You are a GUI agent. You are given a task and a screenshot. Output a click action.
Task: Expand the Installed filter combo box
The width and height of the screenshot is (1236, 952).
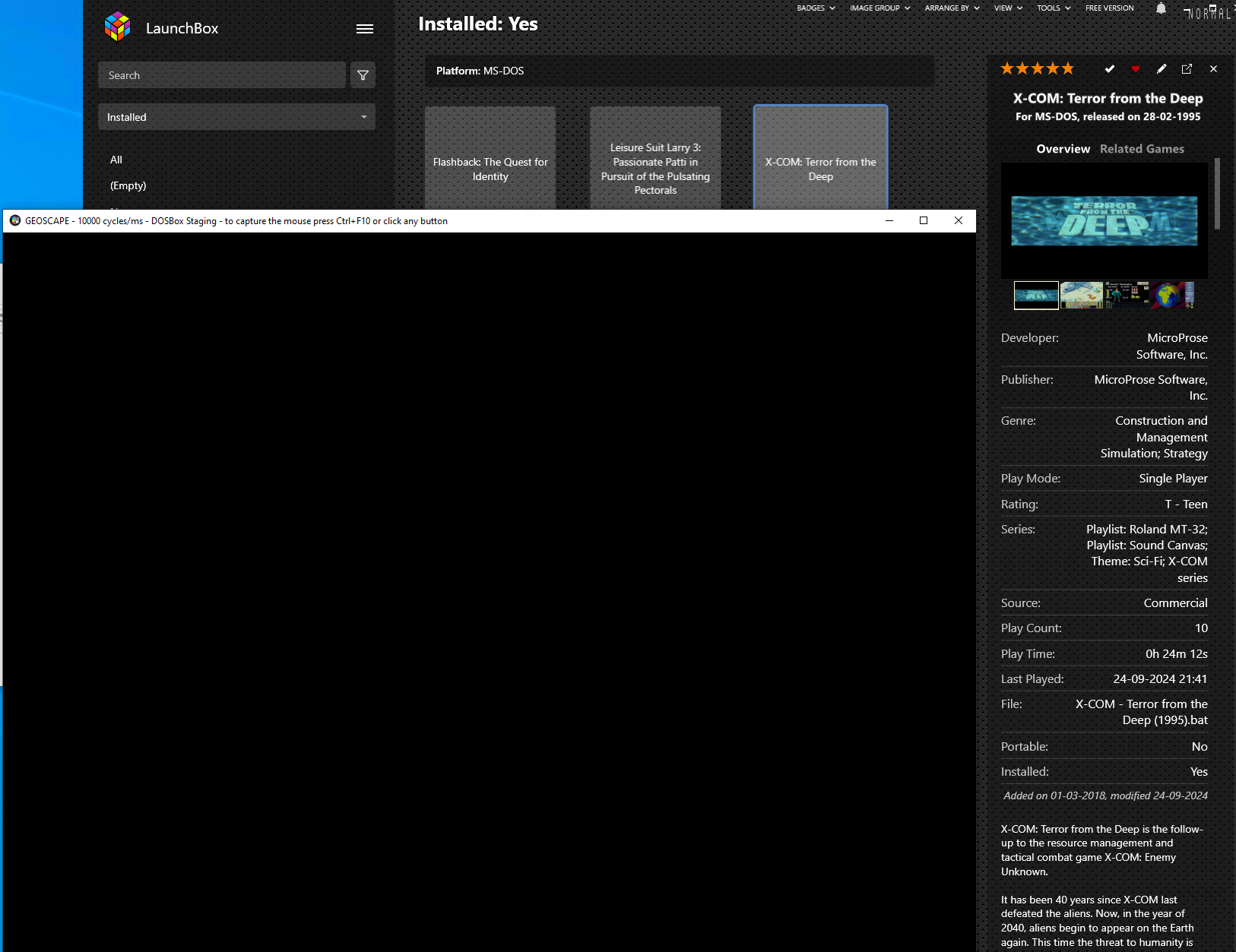pyautogui.click(x=236, y=117)
